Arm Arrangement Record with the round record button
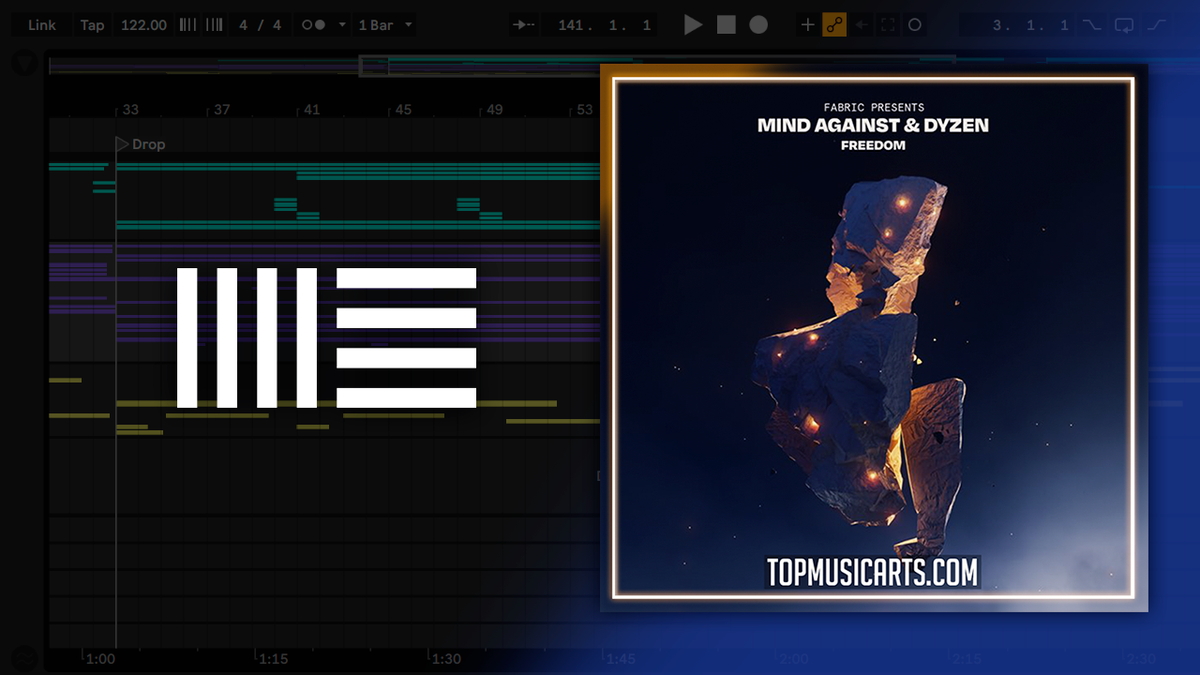 [759, 25]
